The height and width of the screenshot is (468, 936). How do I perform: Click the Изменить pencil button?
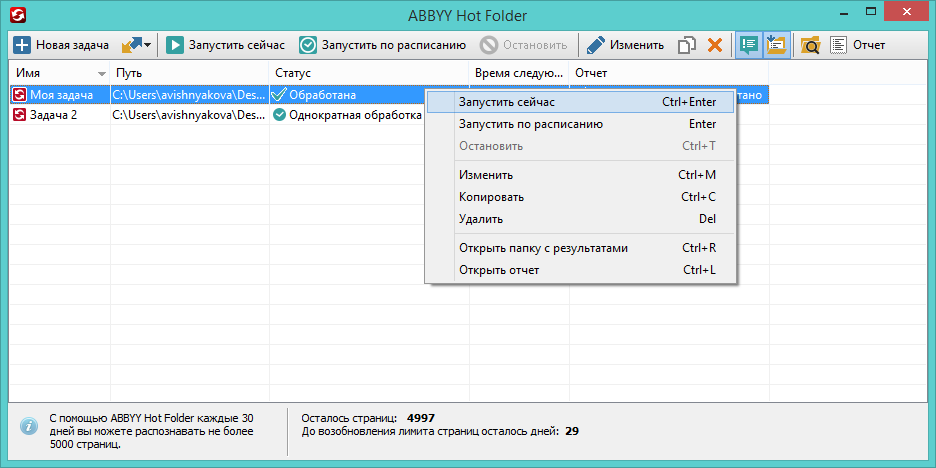[x=625, y=45]
